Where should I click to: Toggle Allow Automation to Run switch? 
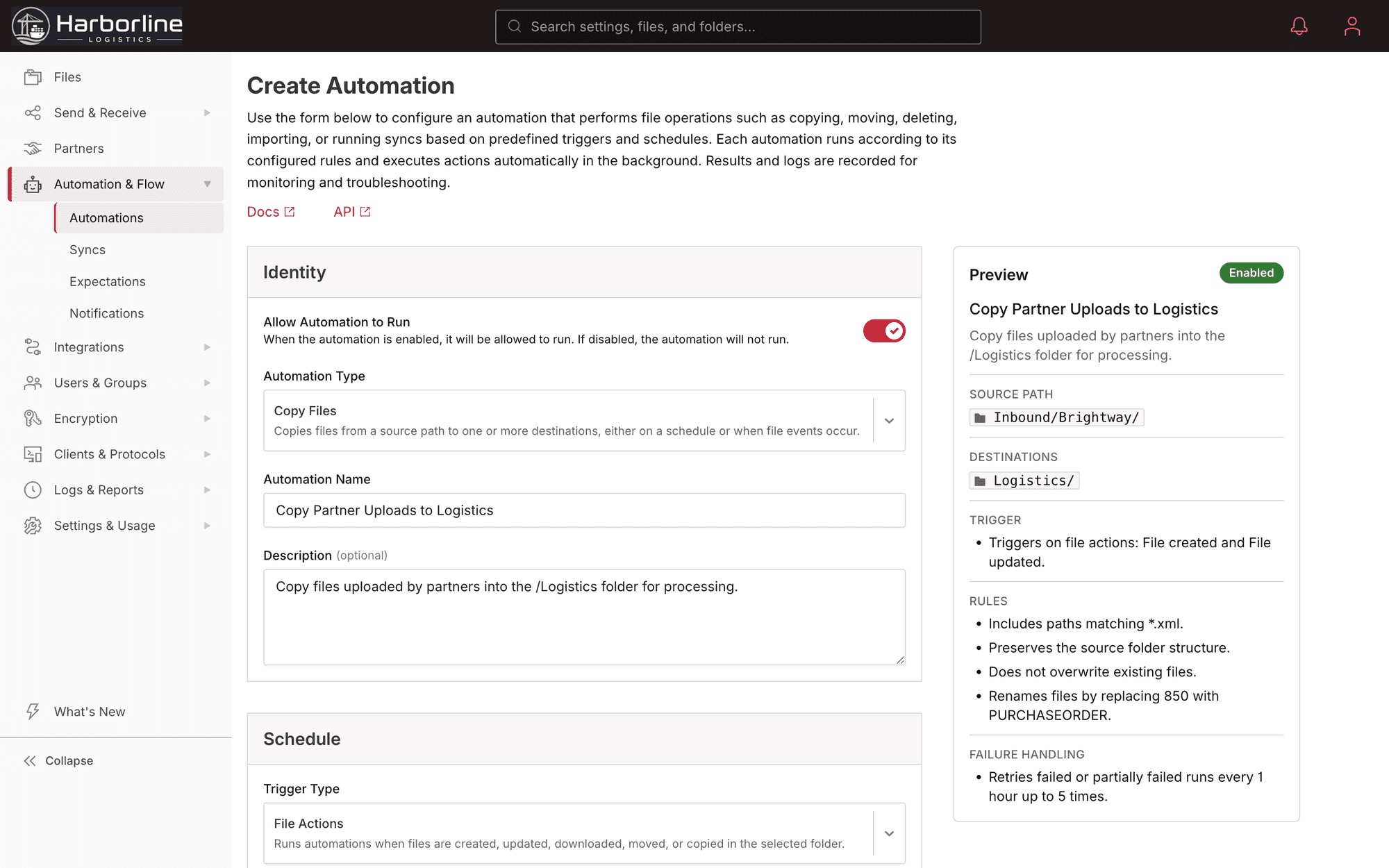tap(884, 331)
